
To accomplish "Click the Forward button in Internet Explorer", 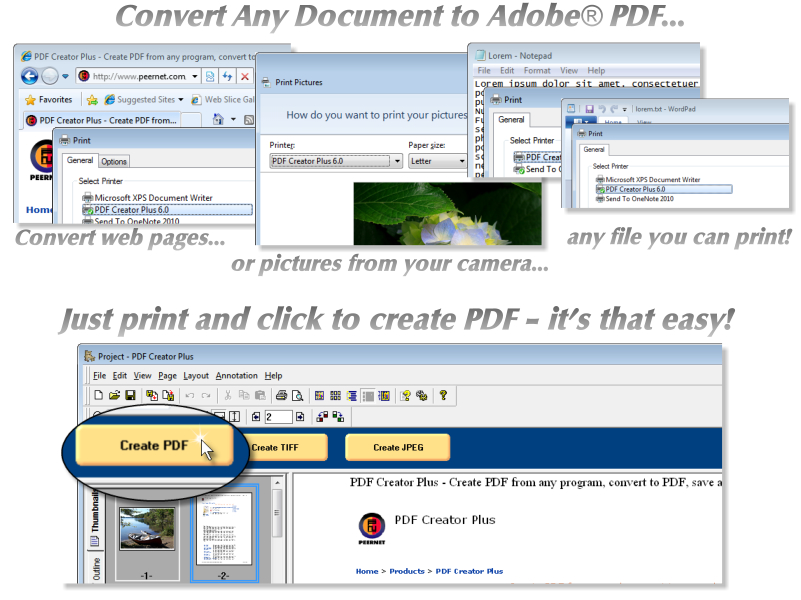I will 50,77.
